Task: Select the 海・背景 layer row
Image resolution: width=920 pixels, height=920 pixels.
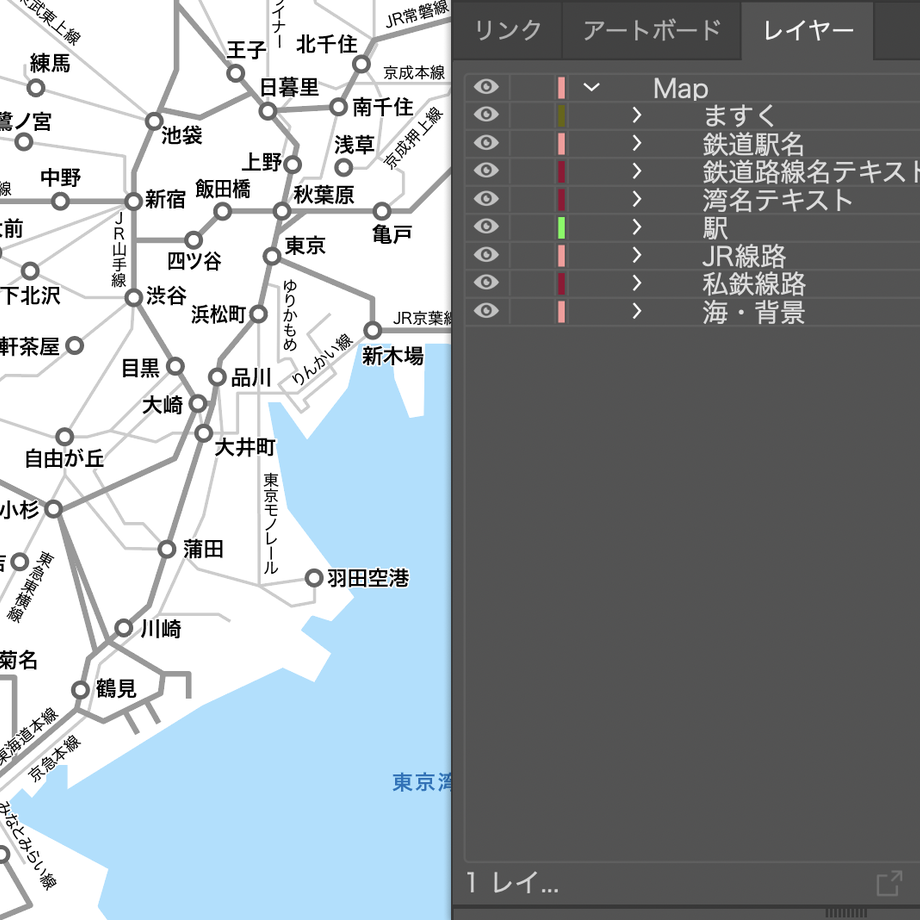Action: point(692,312)
